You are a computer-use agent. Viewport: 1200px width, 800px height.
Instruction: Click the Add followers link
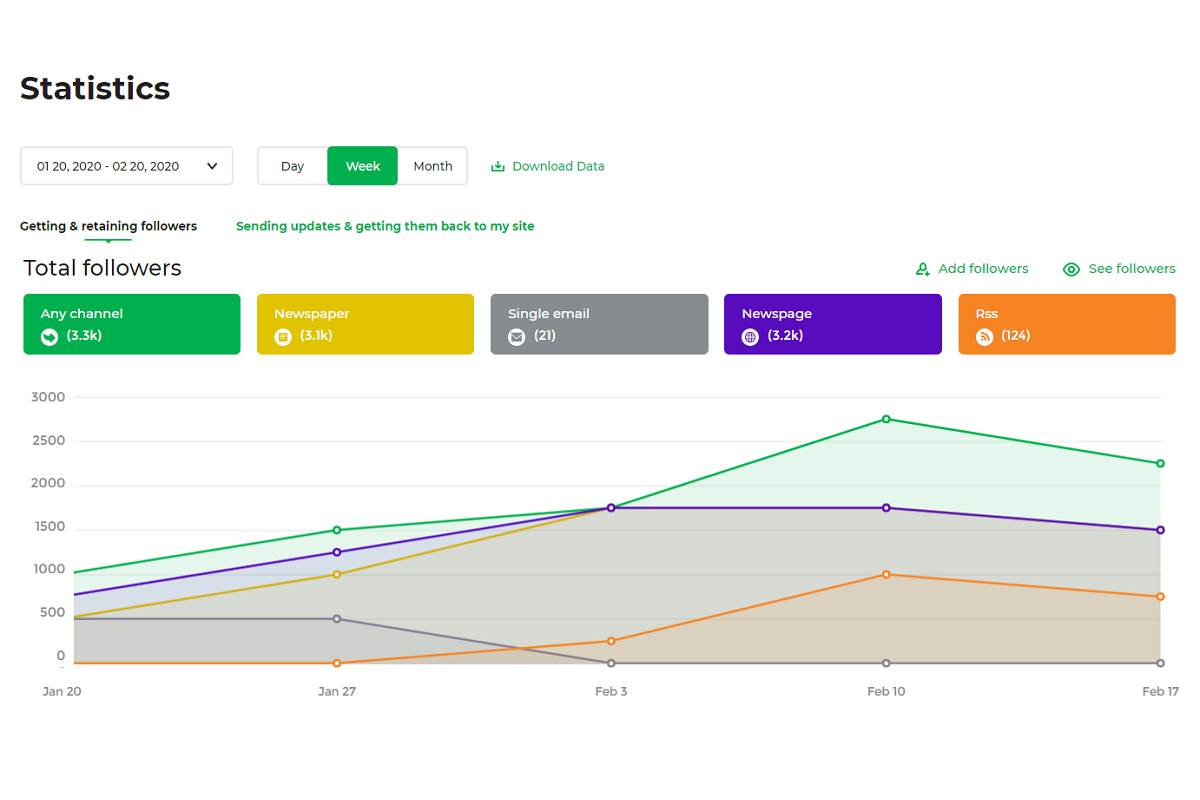tap(983, 269)
